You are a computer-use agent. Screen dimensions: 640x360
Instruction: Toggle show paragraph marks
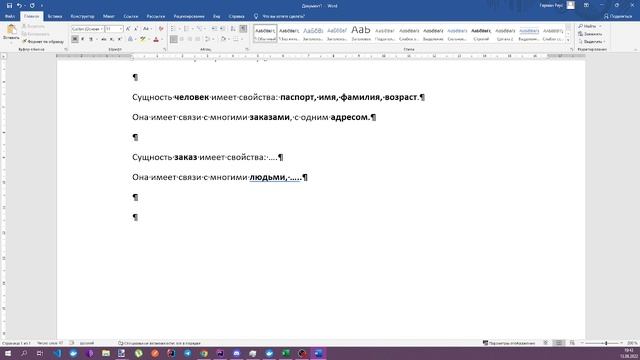(243, 29)
